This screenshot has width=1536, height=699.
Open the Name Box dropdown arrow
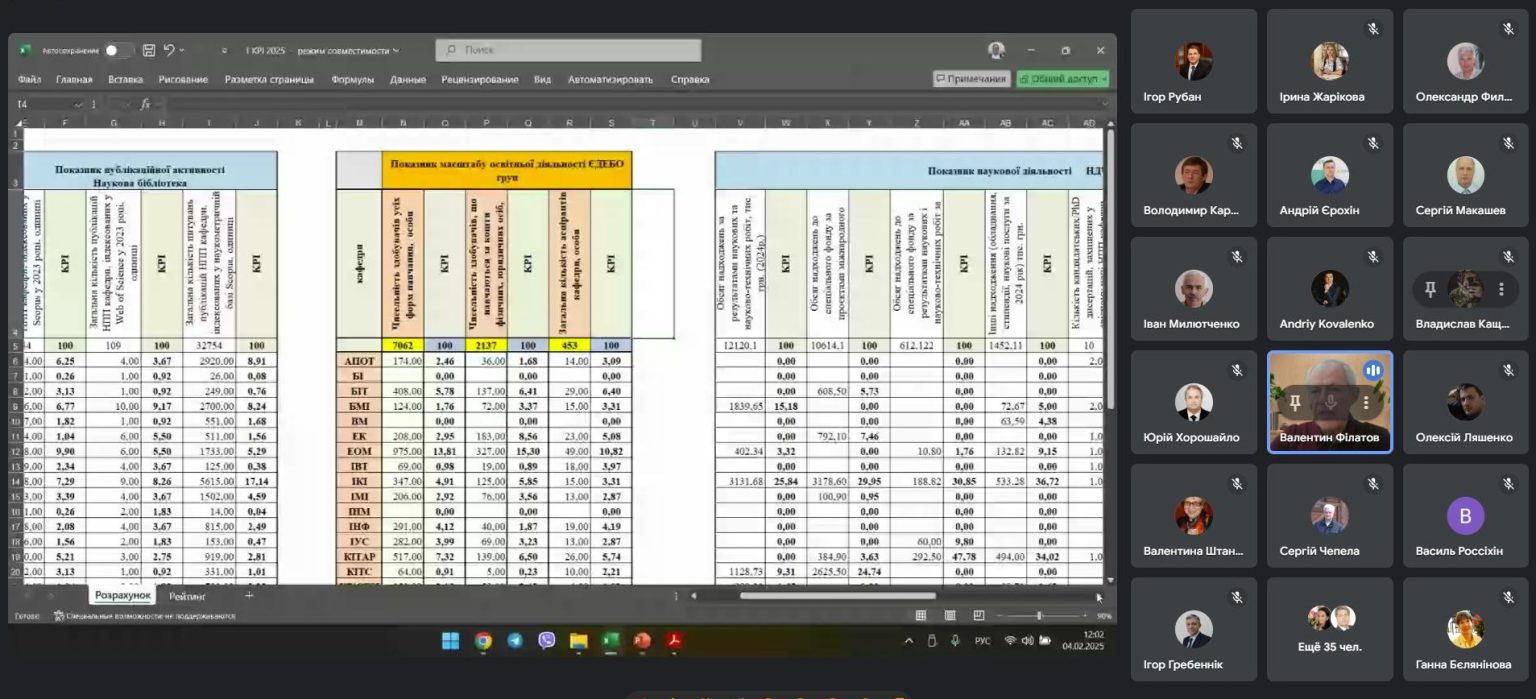point(78,104)
